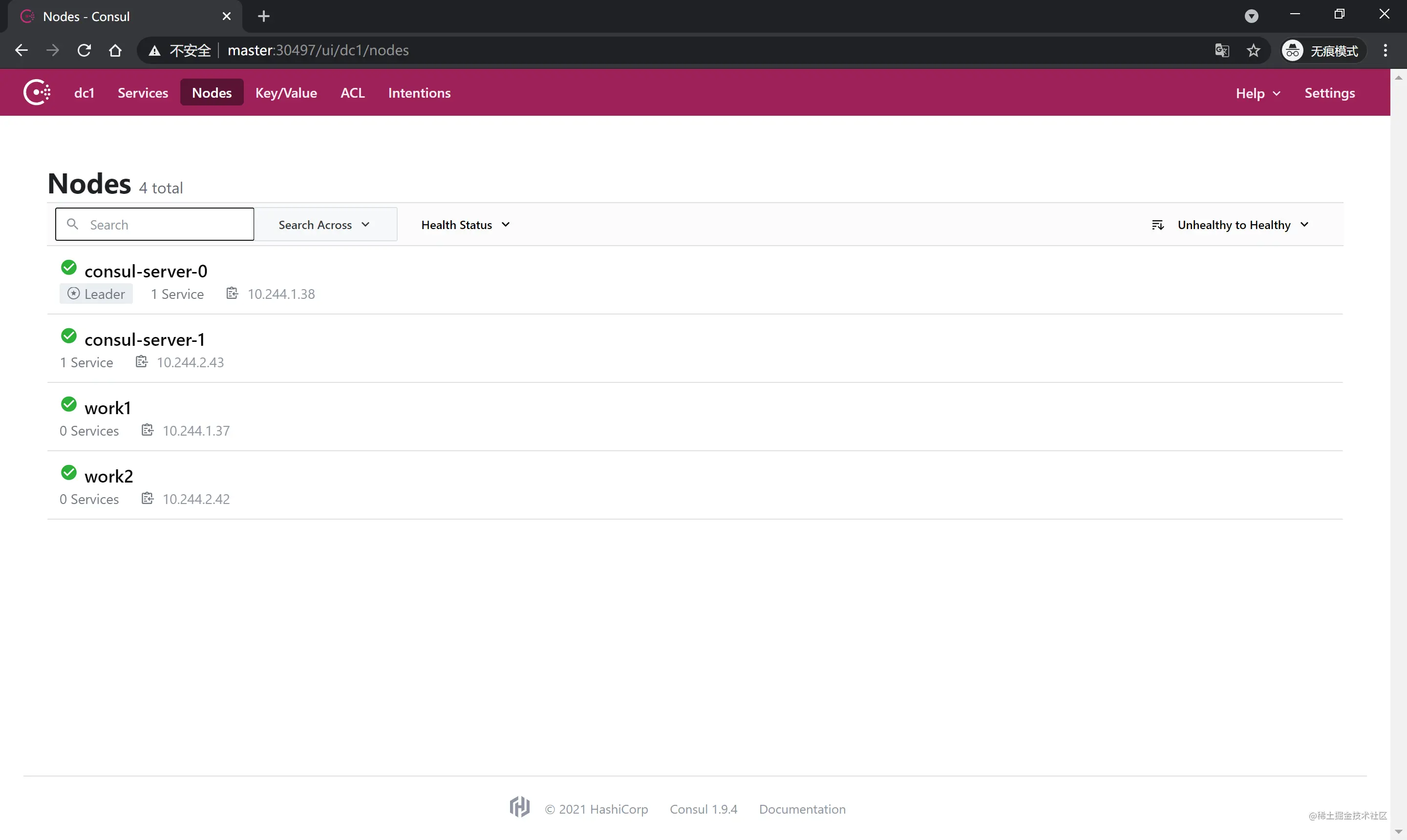Click the browser forward arrow
This screenshot has width=1407, height=840.
pos(53,50)
